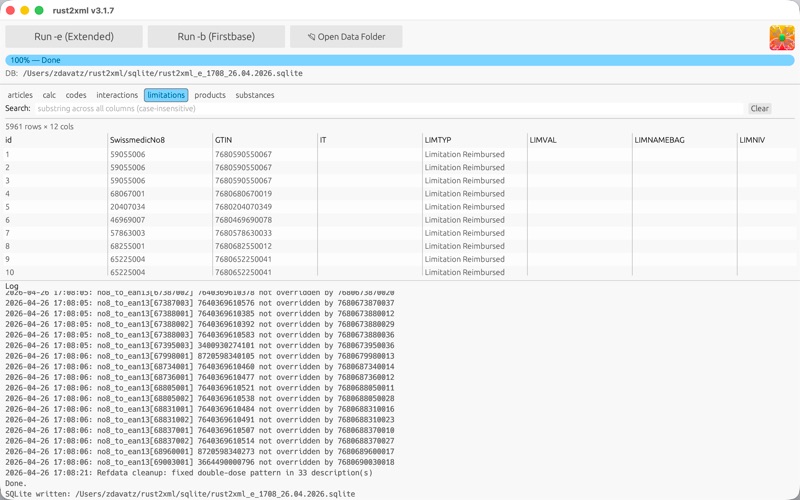Click log line no8_to_ean13[68960001]
Viewport: 800px width, 500px height.
click(x=199, y=452)
